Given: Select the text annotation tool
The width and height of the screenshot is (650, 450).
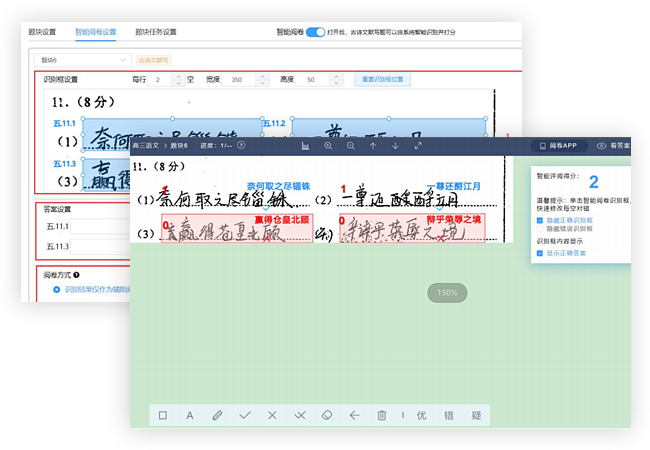Looking at the screenshot, I should pyautogui.click(x=190, y=415).
